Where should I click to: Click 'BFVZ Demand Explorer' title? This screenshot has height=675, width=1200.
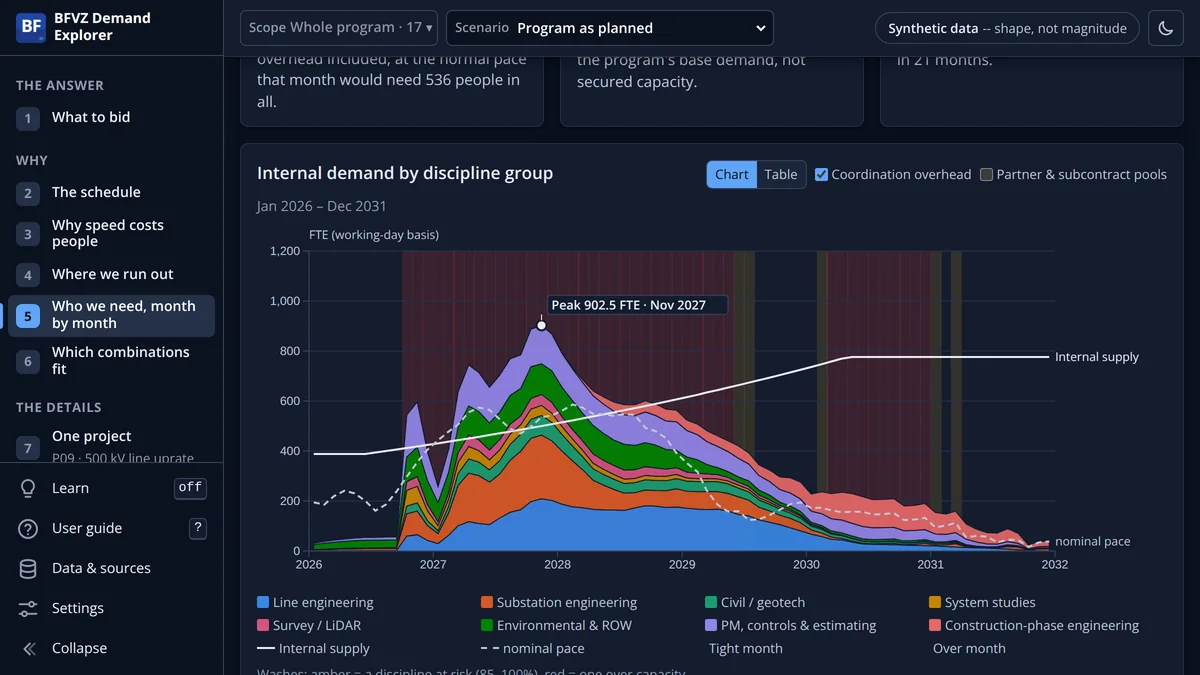102,27
